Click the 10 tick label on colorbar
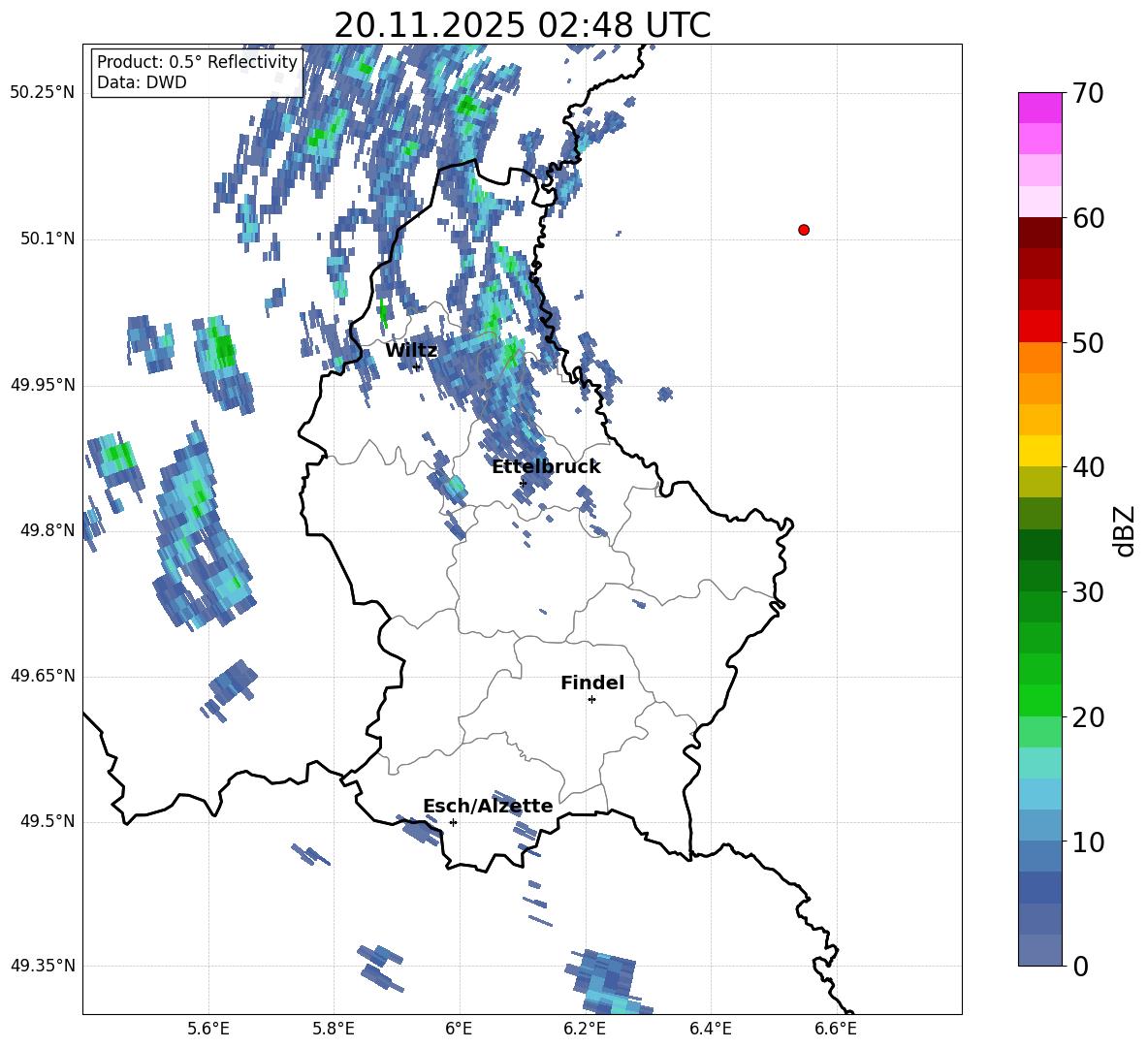1148x1048 pixels. click(x=1088, y=842)
